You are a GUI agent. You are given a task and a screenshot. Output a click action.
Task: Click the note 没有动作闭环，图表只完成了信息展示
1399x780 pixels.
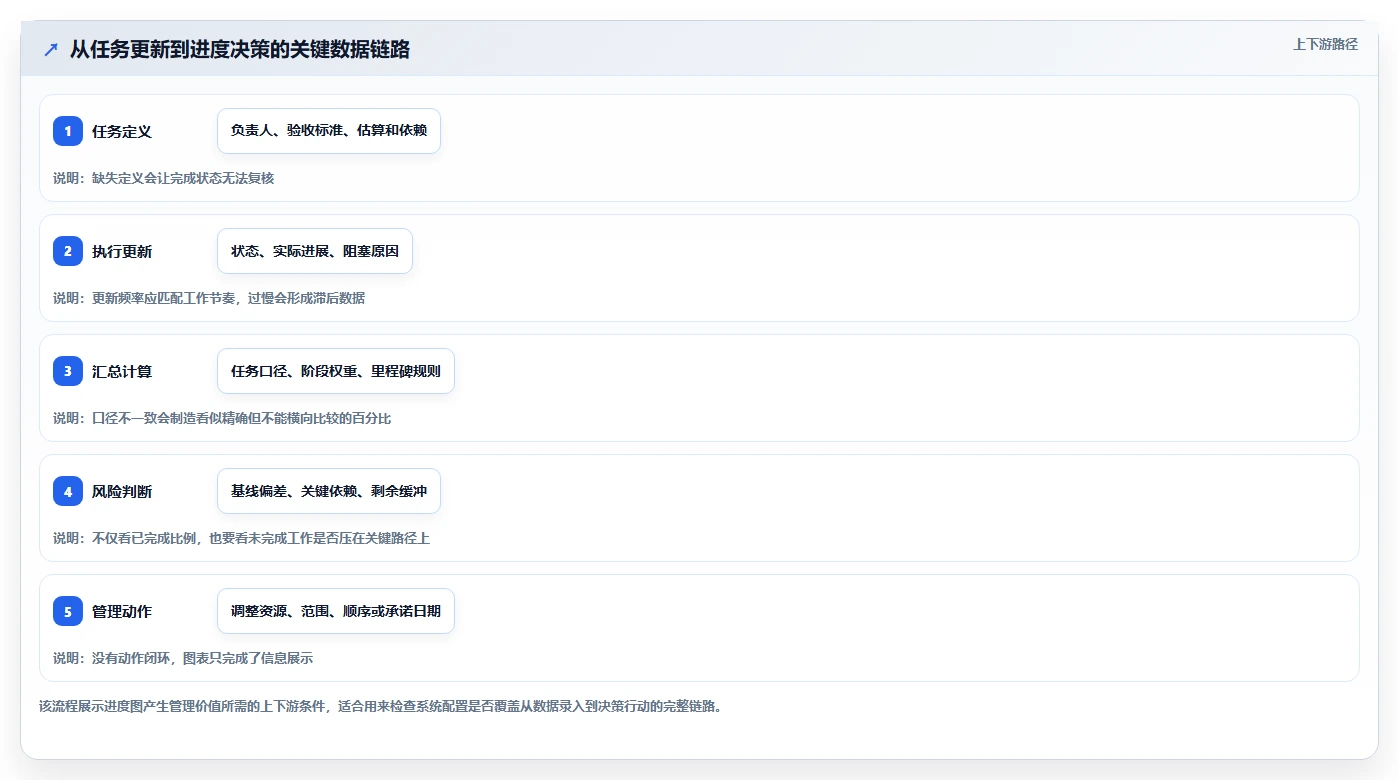pyautogui.click(x=183, y=658)
